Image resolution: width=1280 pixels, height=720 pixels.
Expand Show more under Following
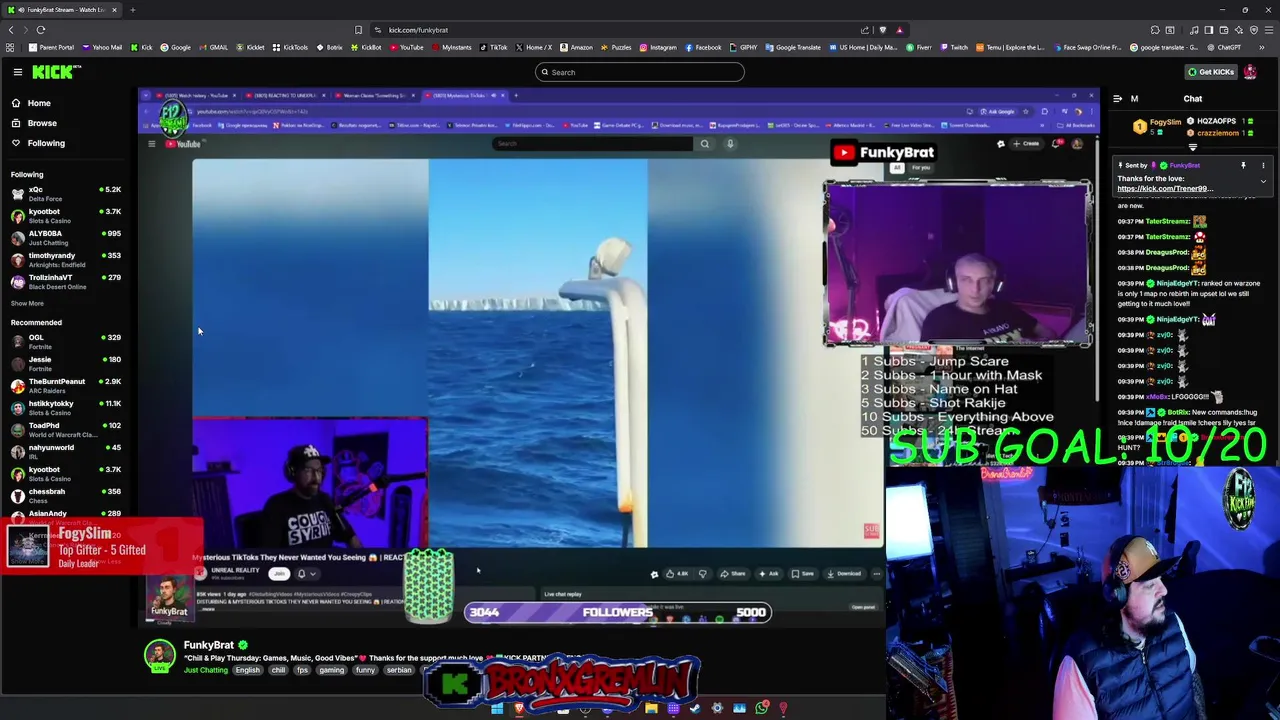click(x=27, y=303)
